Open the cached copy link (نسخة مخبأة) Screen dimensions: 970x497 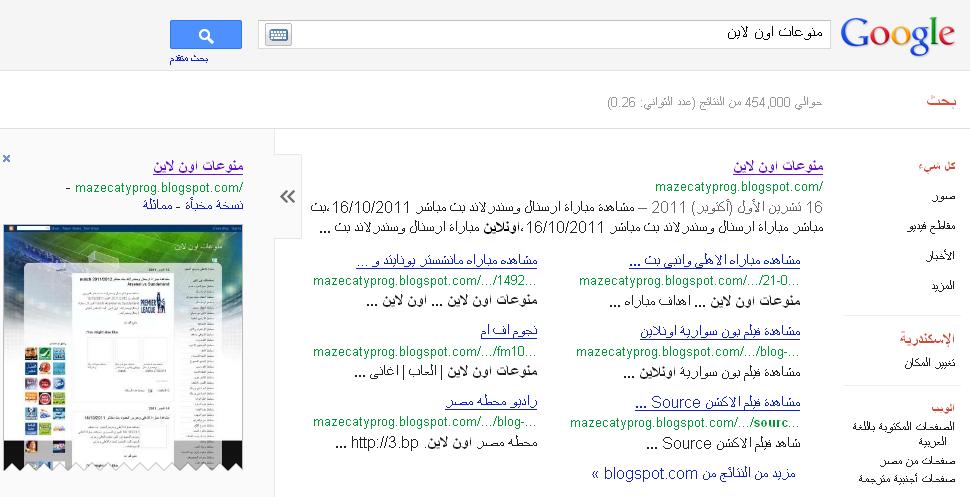click(212, 205)
